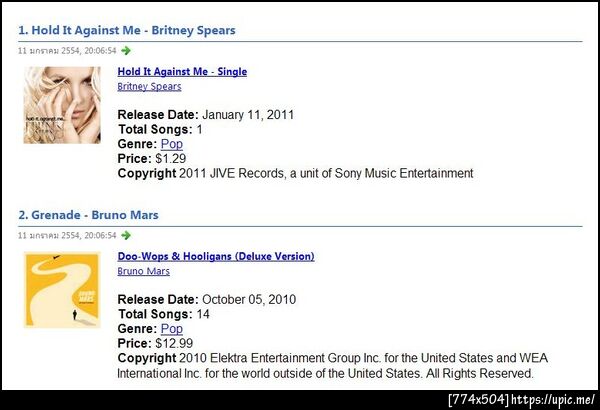Open the "Hold It Against Me - Single" link
Viewport: 600px width, 410px height.
182,72
